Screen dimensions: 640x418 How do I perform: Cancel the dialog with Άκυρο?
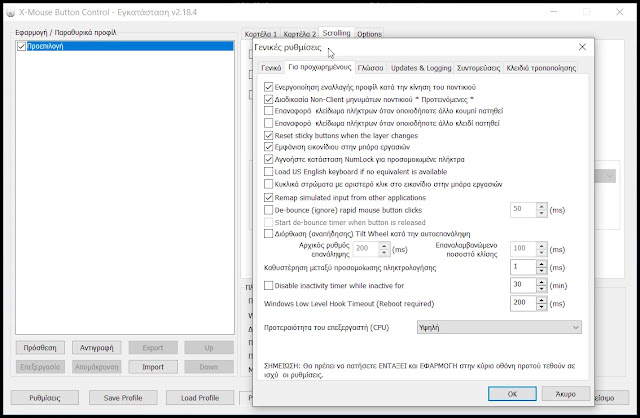(x=565, y=394)
